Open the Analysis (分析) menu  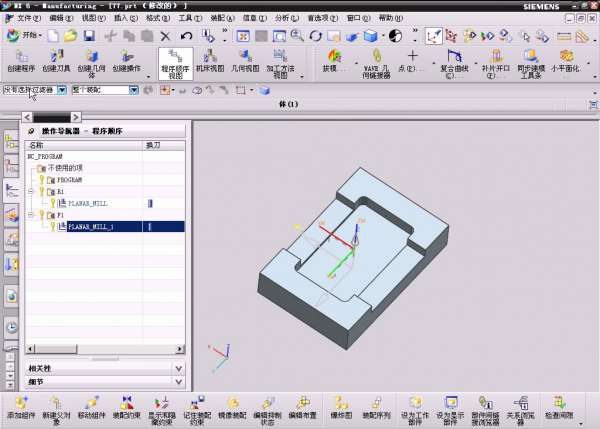(287, 18)
